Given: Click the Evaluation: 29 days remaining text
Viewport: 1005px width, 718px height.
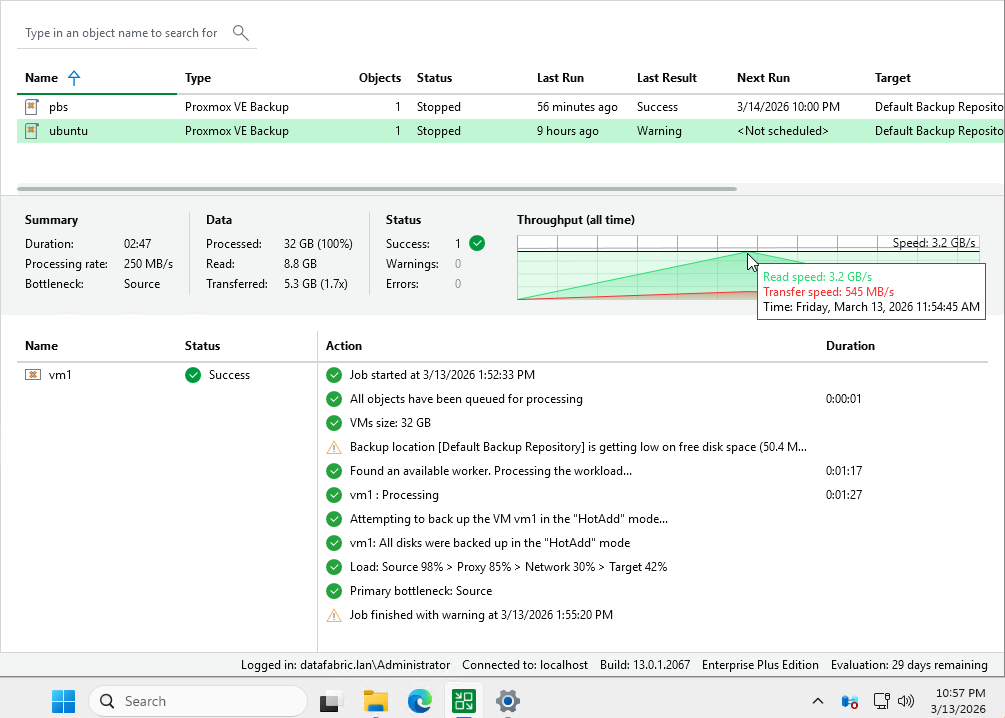Looking at the screenshot, I should (x=909, y=665).
